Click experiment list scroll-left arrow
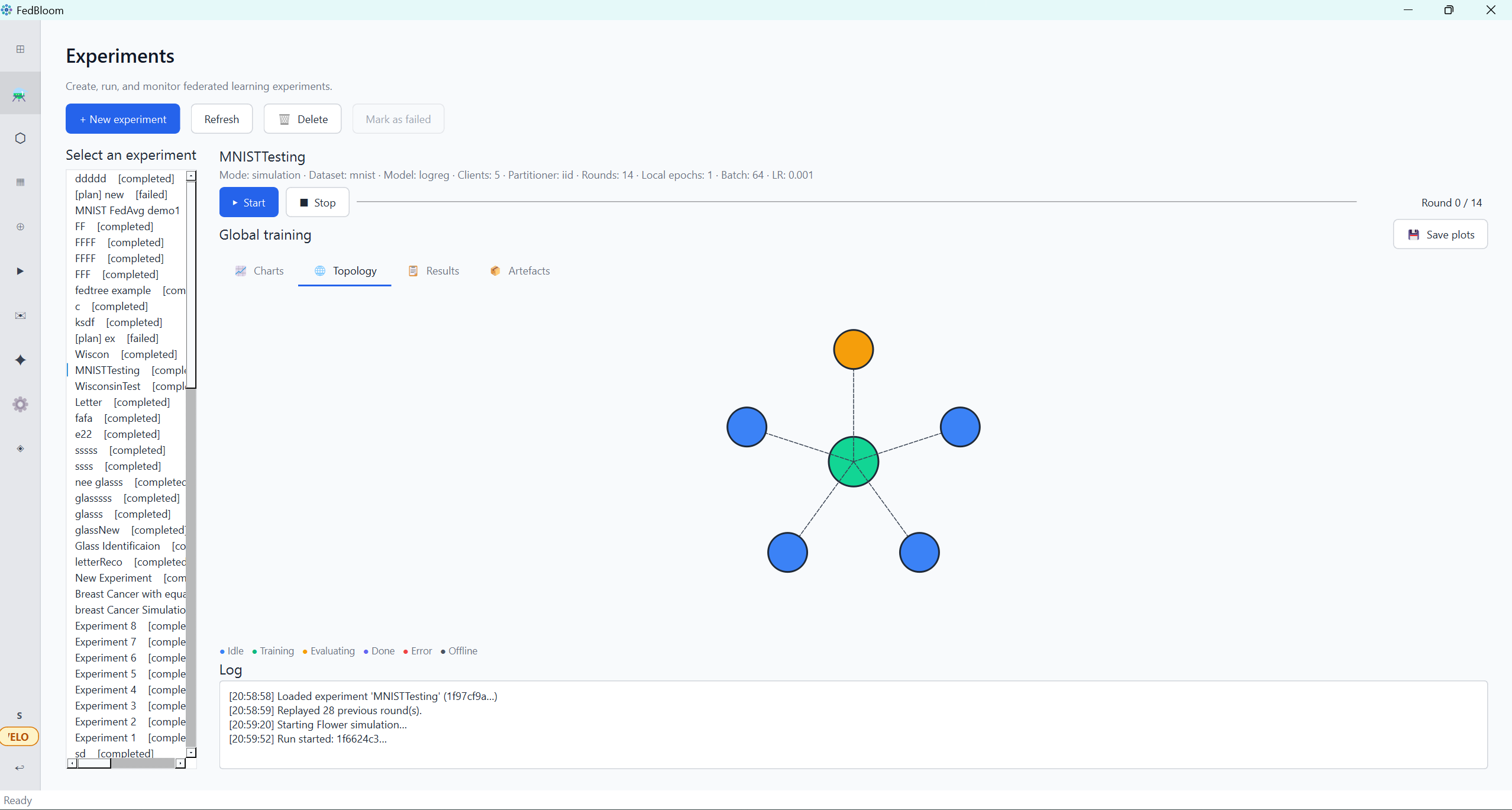 pos(72,763)
